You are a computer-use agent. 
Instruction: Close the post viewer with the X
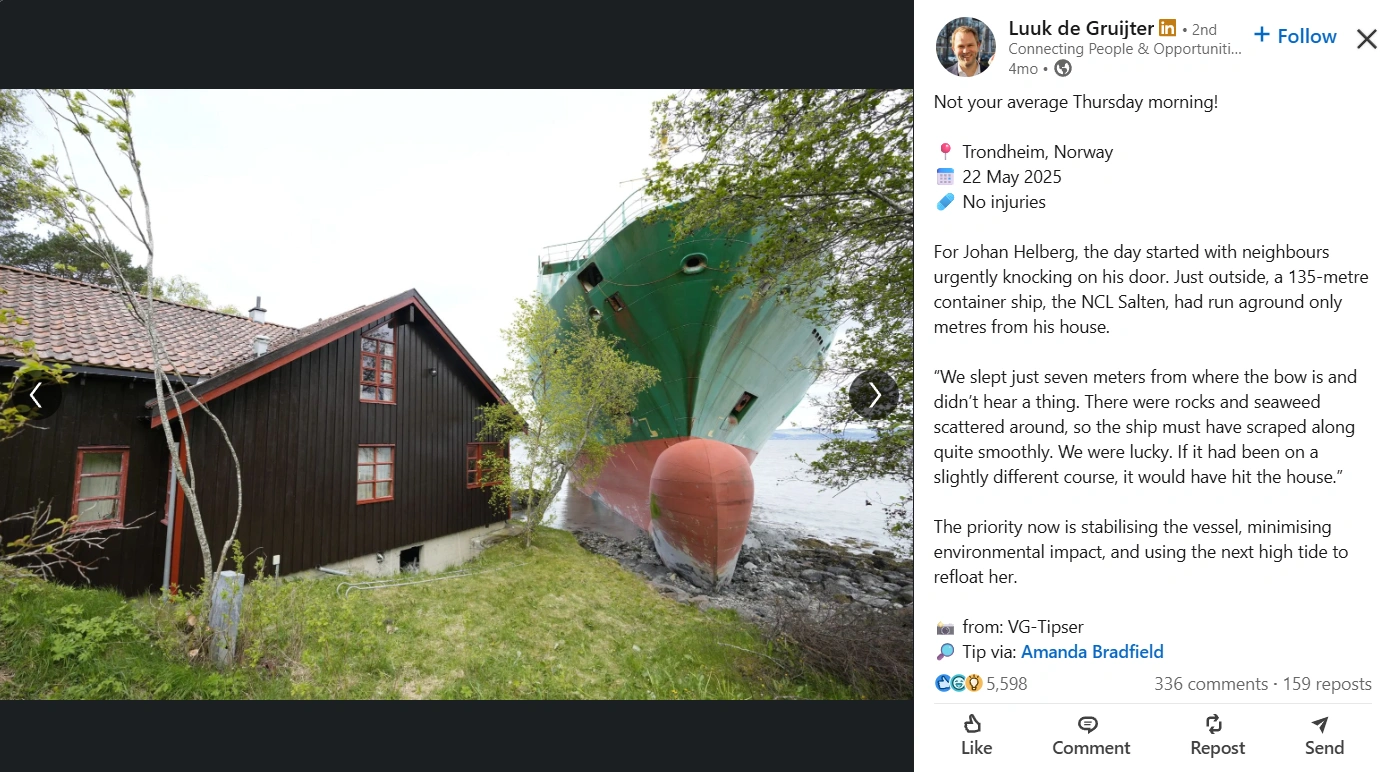(x=1366, y=39)
